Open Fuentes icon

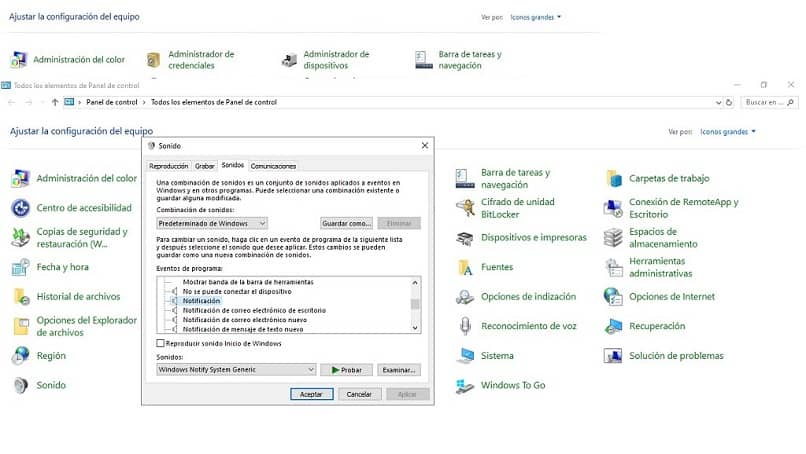(465, 267)
